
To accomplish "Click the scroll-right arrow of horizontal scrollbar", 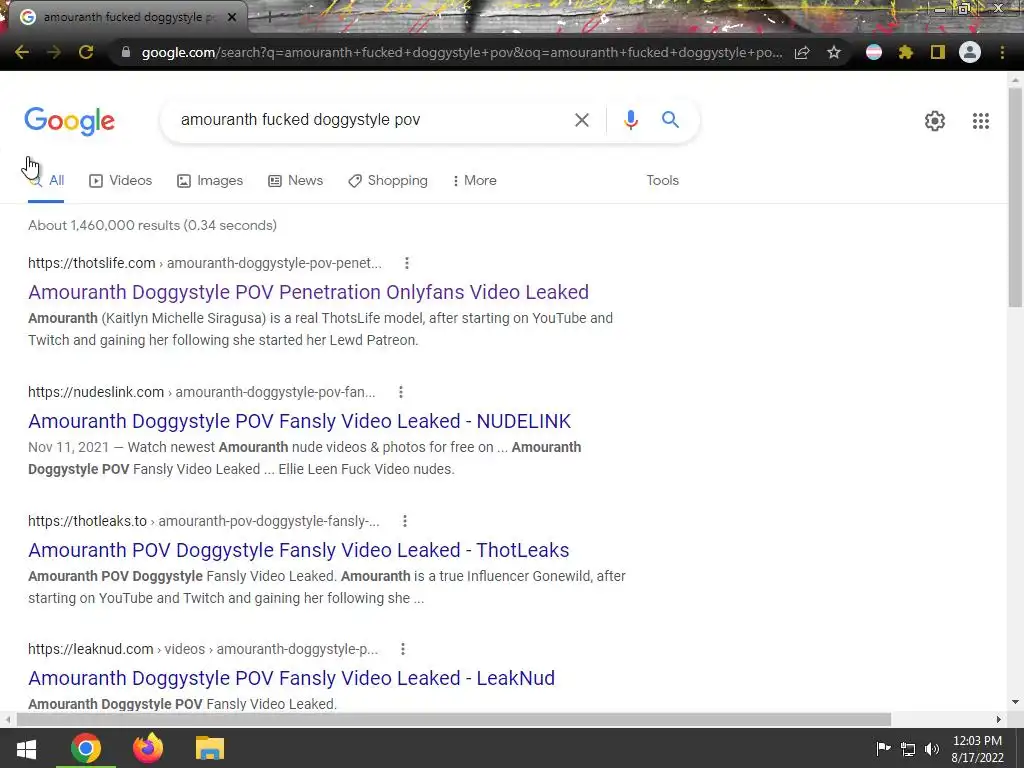I will pyautogui.click(x=999, y=719).
